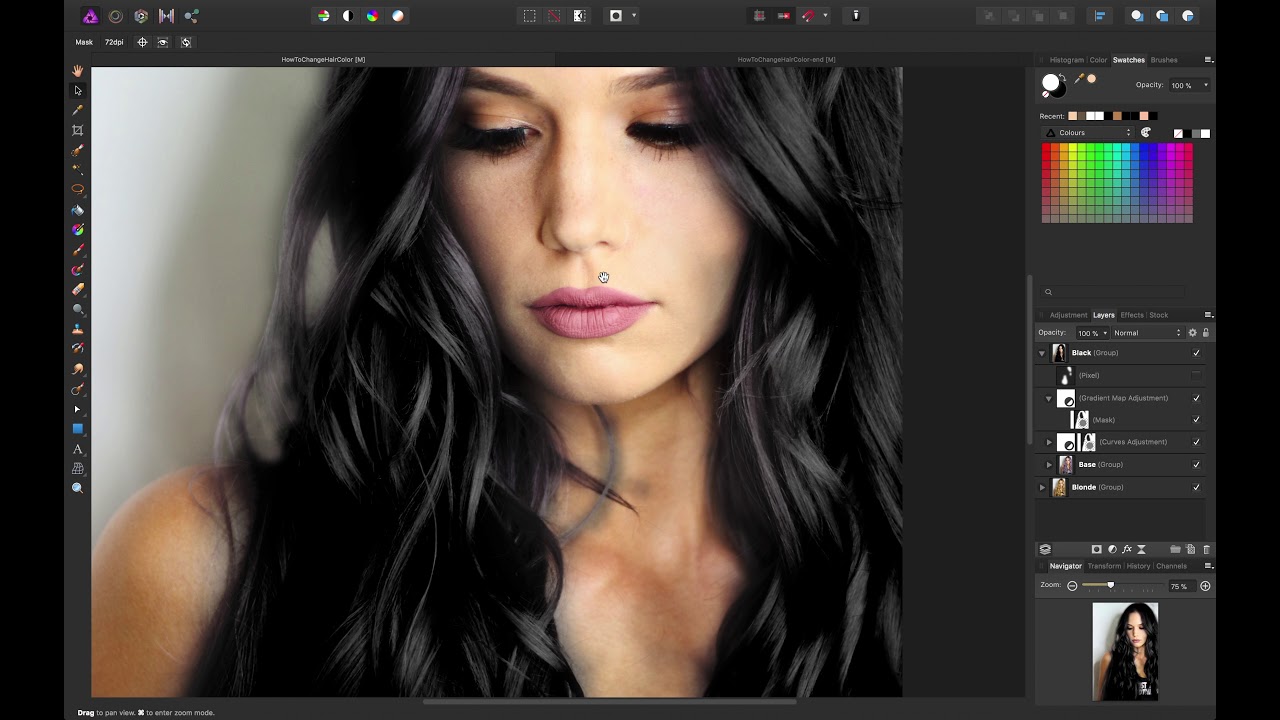Click the Deselect toolbar icon
The height and width of the screenshot is (720, 1280).
click(554, 16)
